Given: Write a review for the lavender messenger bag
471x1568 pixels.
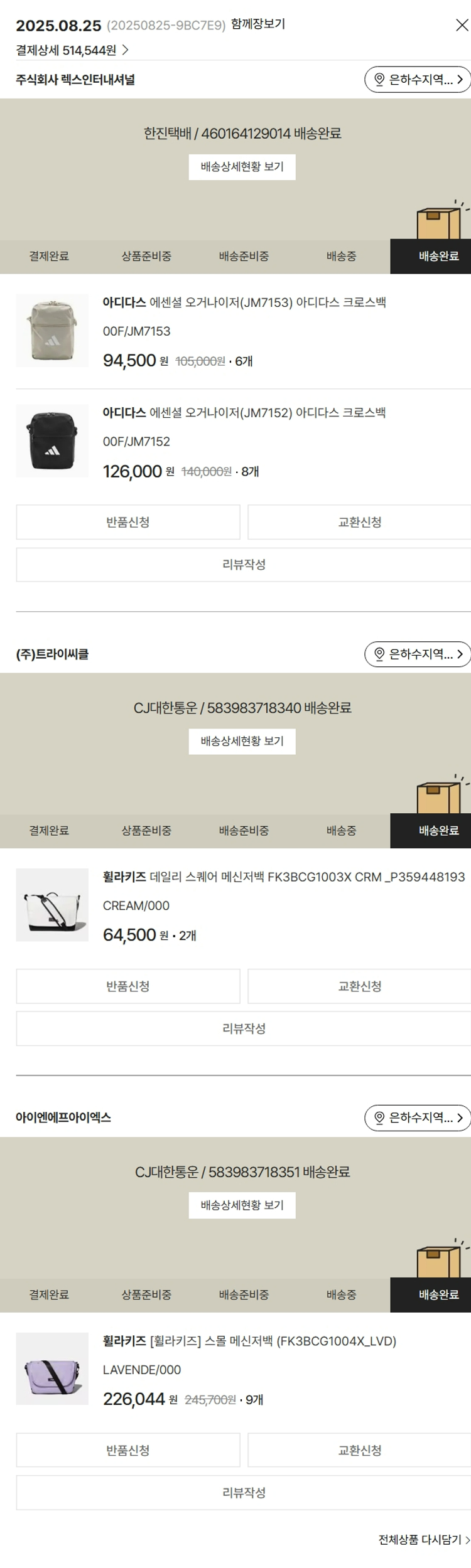Looking at the screenshot, I should coord(244,1493).
